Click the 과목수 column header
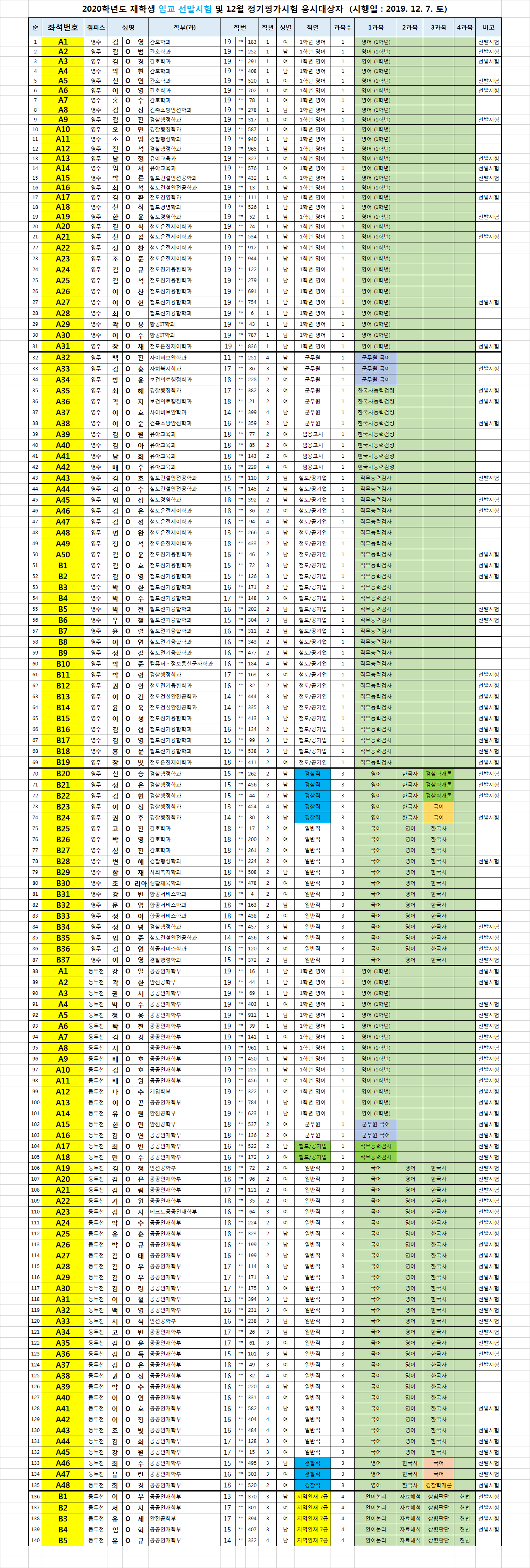This screenshot has height=1568, width=530. coord(343,28)
